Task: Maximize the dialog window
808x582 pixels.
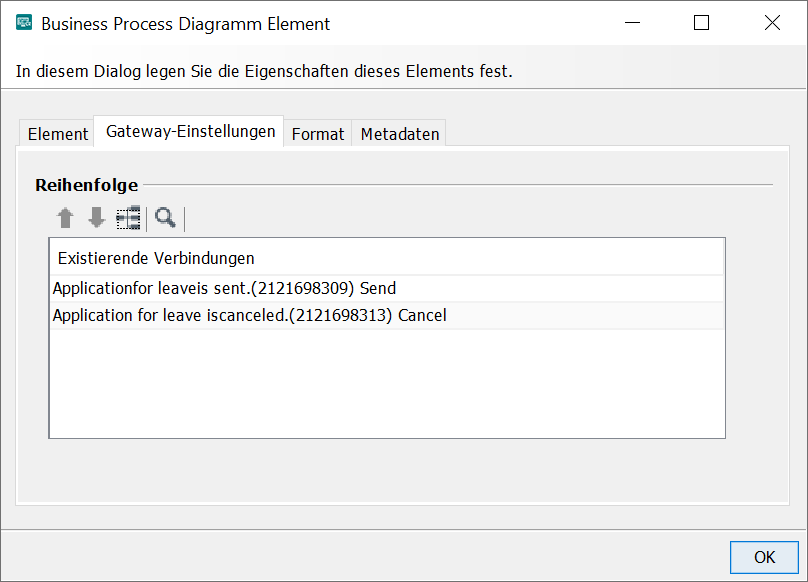Action: 701,23
